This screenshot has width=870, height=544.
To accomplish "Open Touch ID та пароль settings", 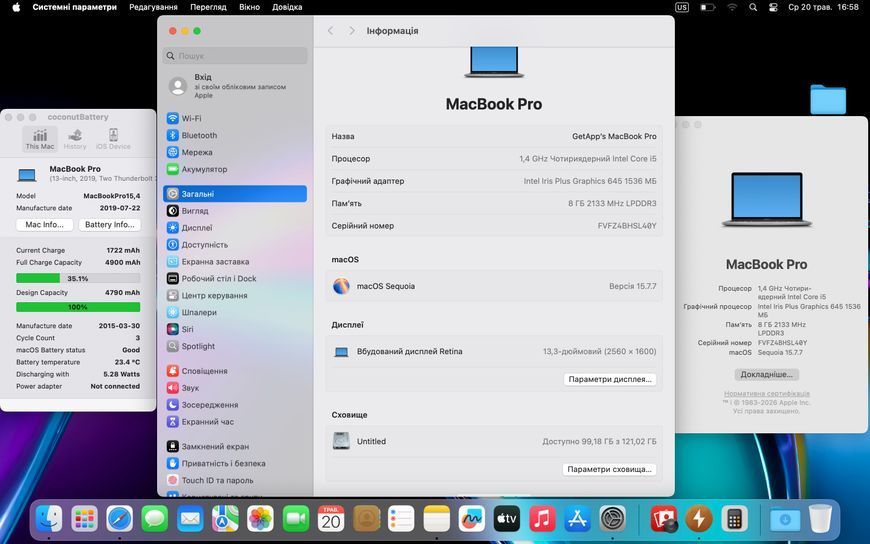I will (235, 480).
